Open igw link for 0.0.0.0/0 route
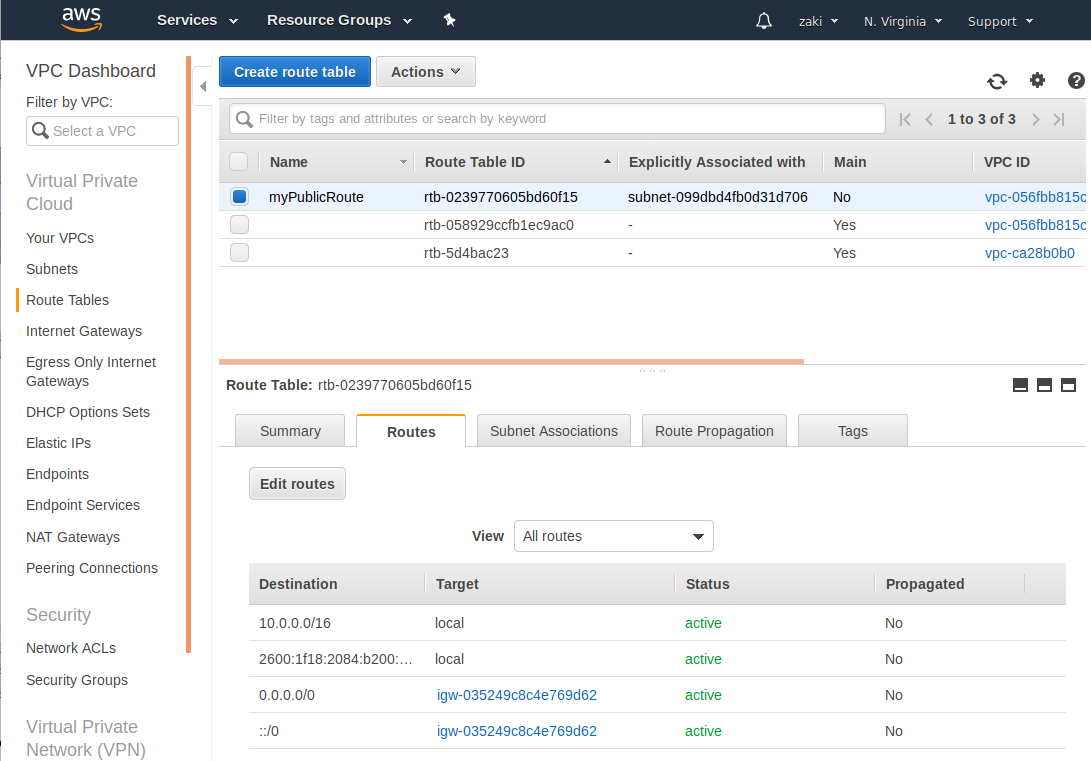The width and height of the screenshot is (1091, 761). (516, 695)
